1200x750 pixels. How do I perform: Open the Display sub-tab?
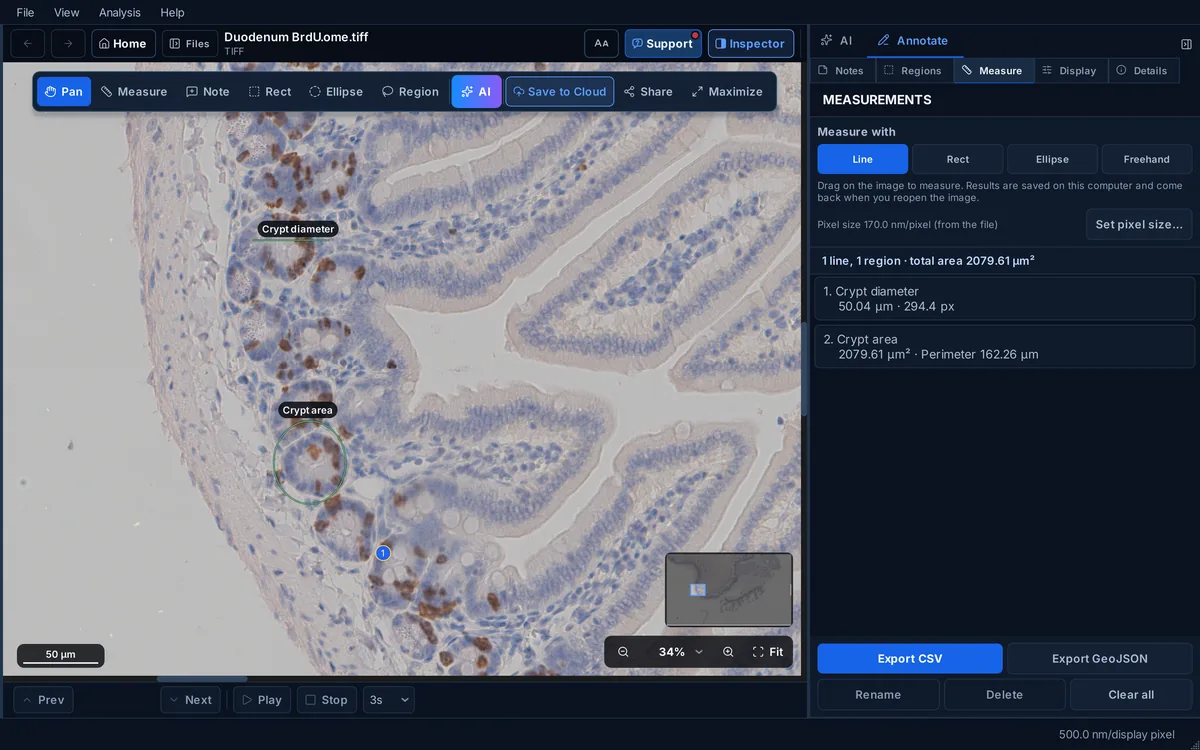1069,71
